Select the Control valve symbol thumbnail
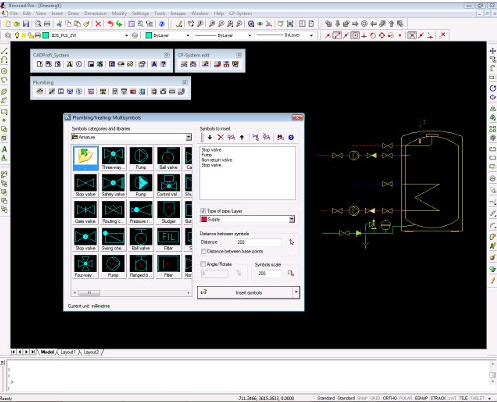The image size is (497, 402). point(168,185)
